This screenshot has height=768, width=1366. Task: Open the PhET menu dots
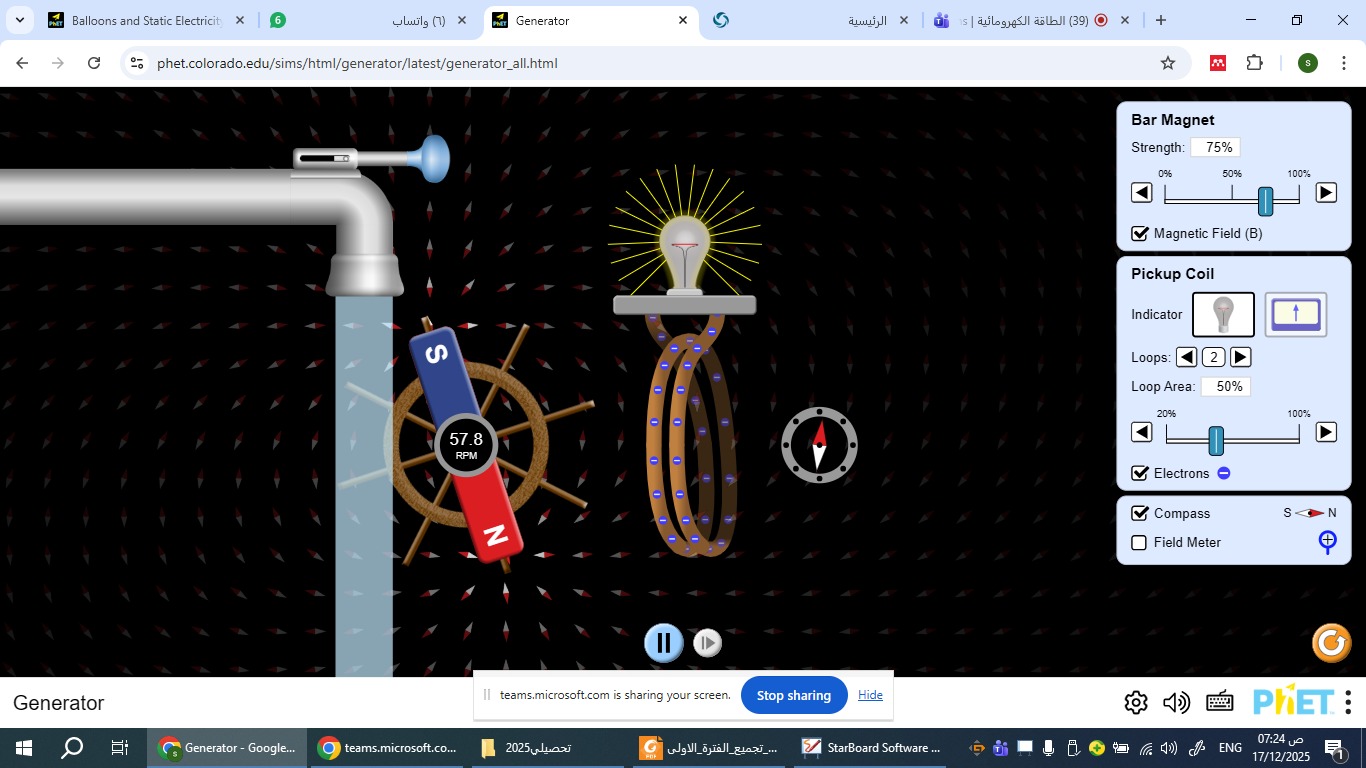coord(1348,702)
